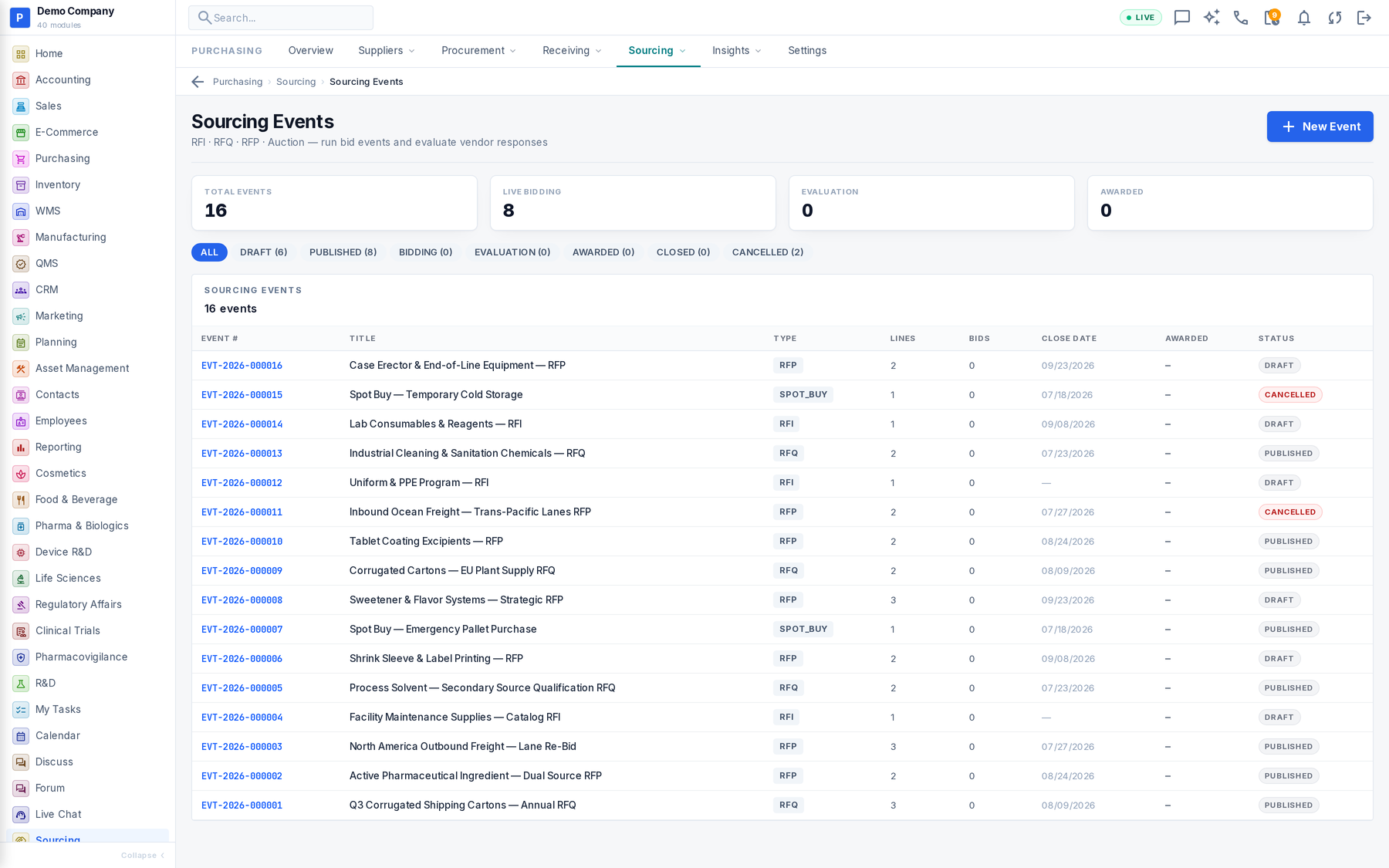This screenshot has width=1389, height=868.
Task: Expand the Sourcing dropdown menu
Action: click(657, 51)
